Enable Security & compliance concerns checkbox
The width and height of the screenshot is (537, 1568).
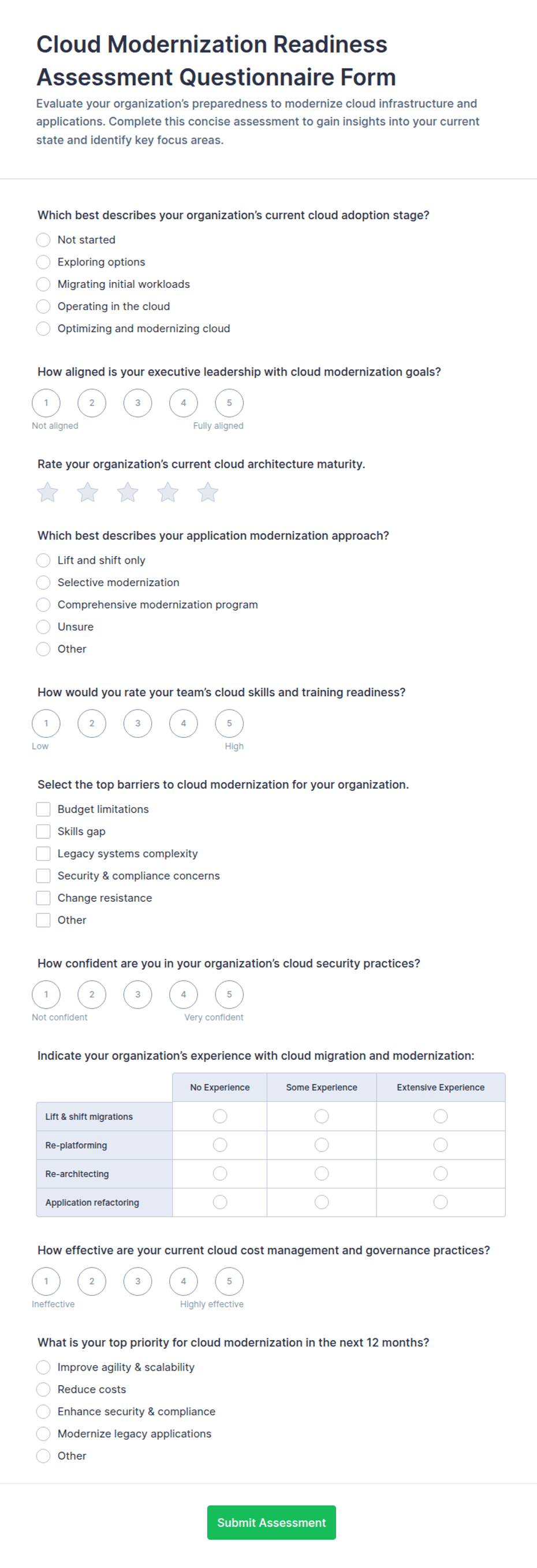tap(43, 875)
